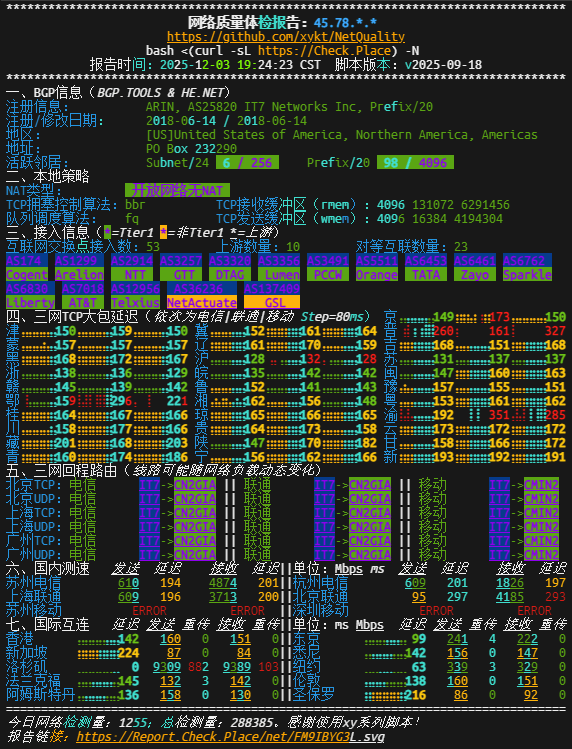This screenshot has width=572, height=749.
Task: Click the 苏州电信 speed test label
Action: coord(34,583)
